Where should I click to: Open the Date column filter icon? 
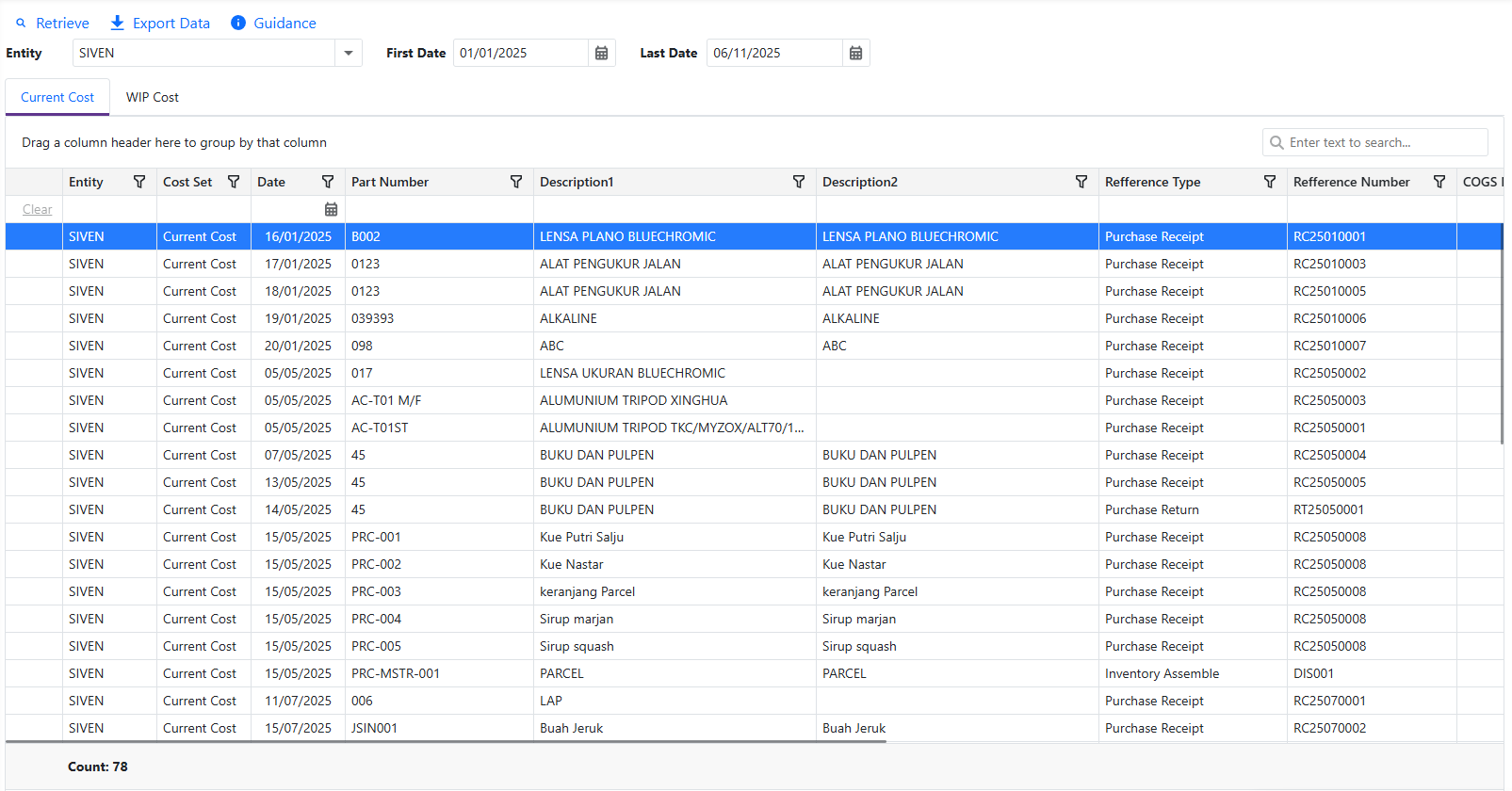(x=328, y=182)
